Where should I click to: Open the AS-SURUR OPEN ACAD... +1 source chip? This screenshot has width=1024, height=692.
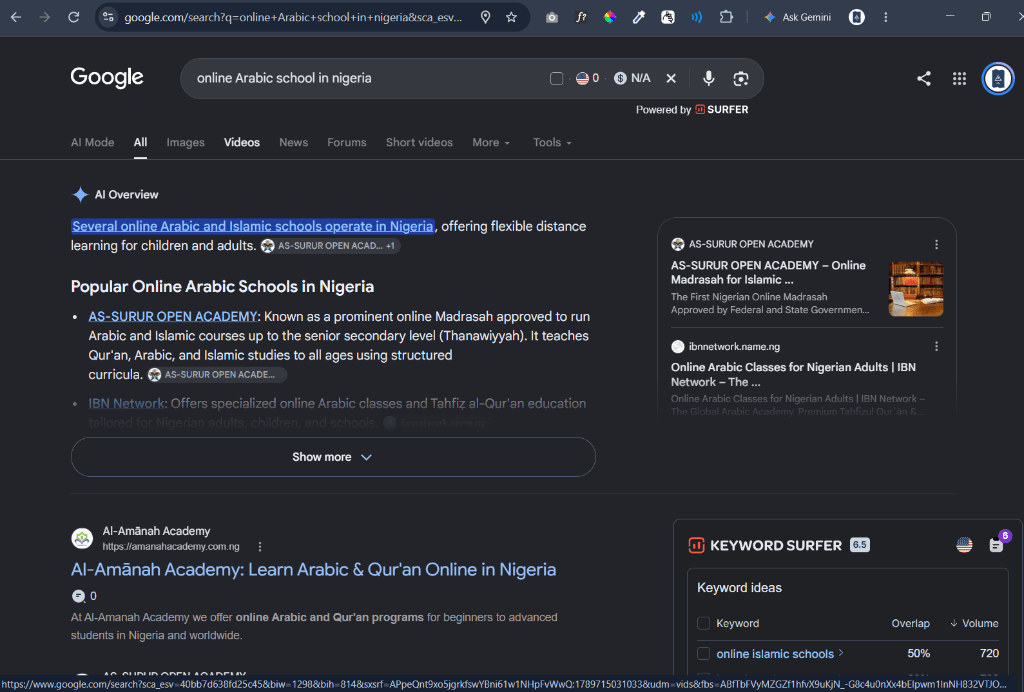(x=330, y=246)
